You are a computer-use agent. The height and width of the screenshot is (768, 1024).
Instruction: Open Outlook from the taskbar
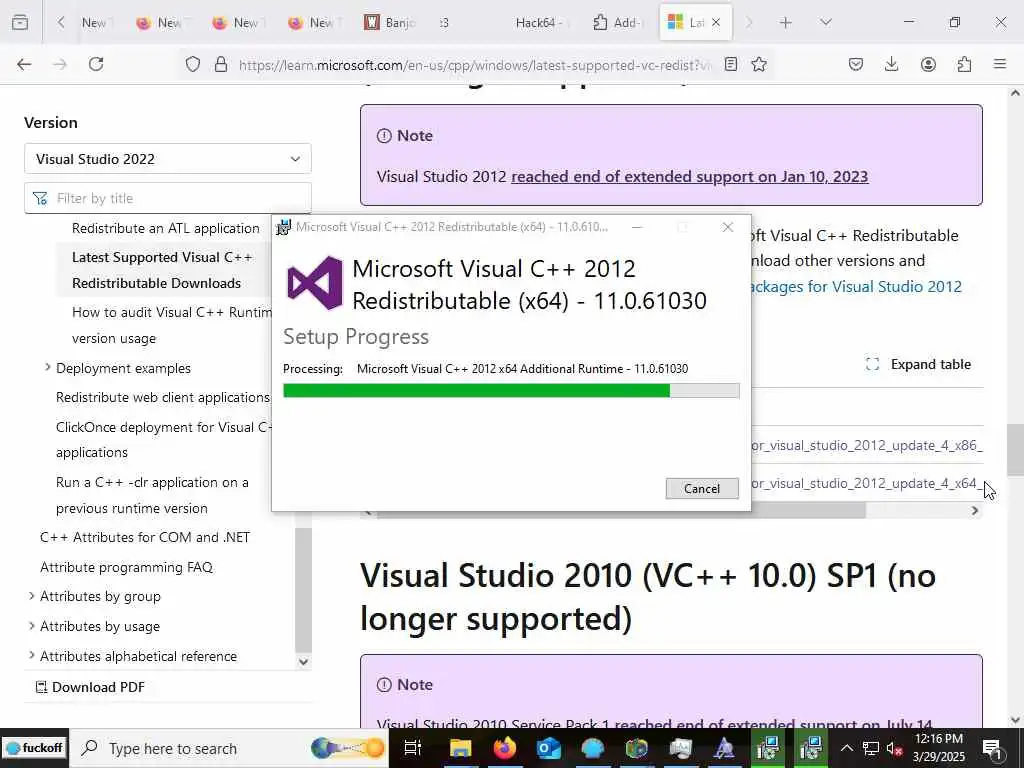point(549,748)
